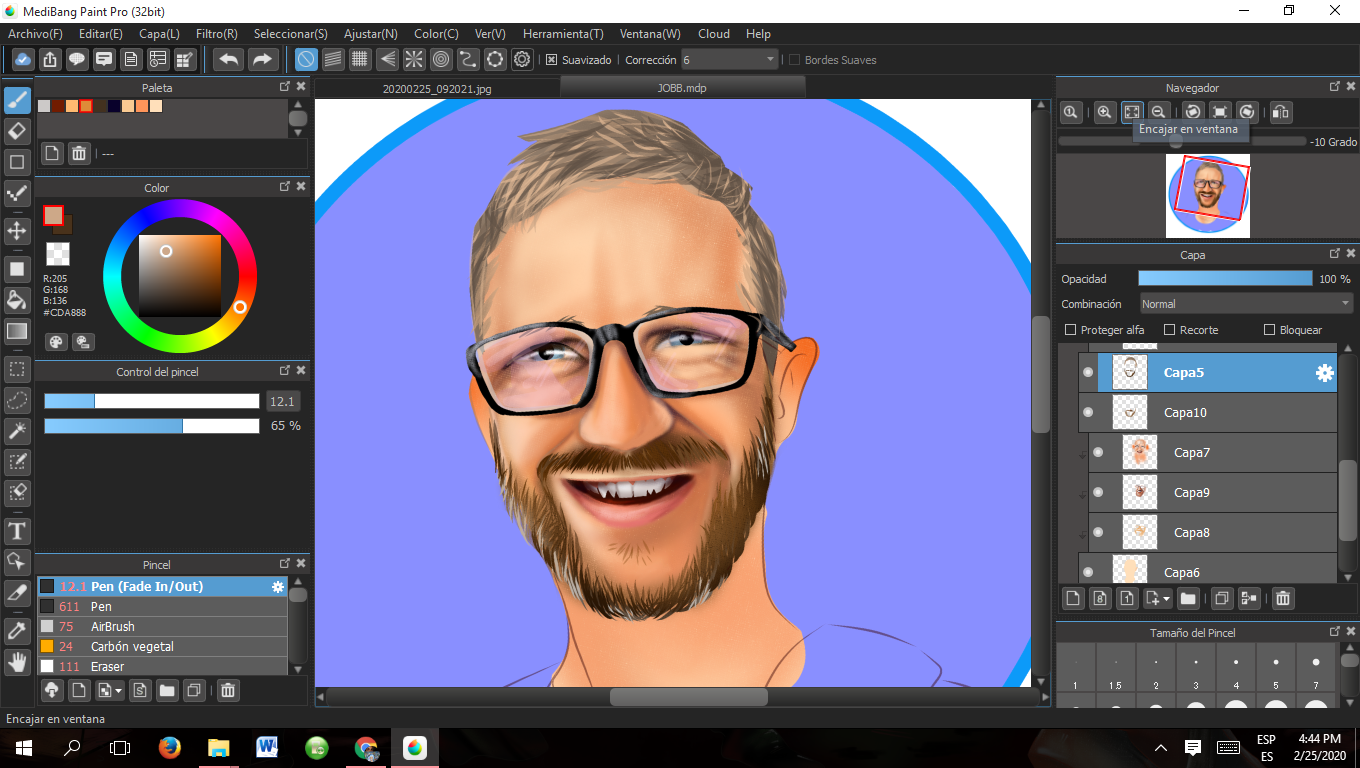Select the Eraser tool in left toolbar
Viewport: 1360px width, 768px height.
coord(17,131)
